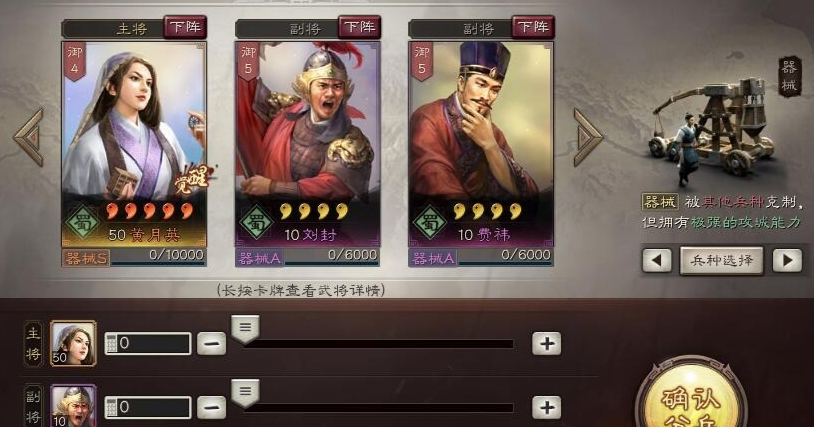Click 下阵 above 刘封 card

359,27
